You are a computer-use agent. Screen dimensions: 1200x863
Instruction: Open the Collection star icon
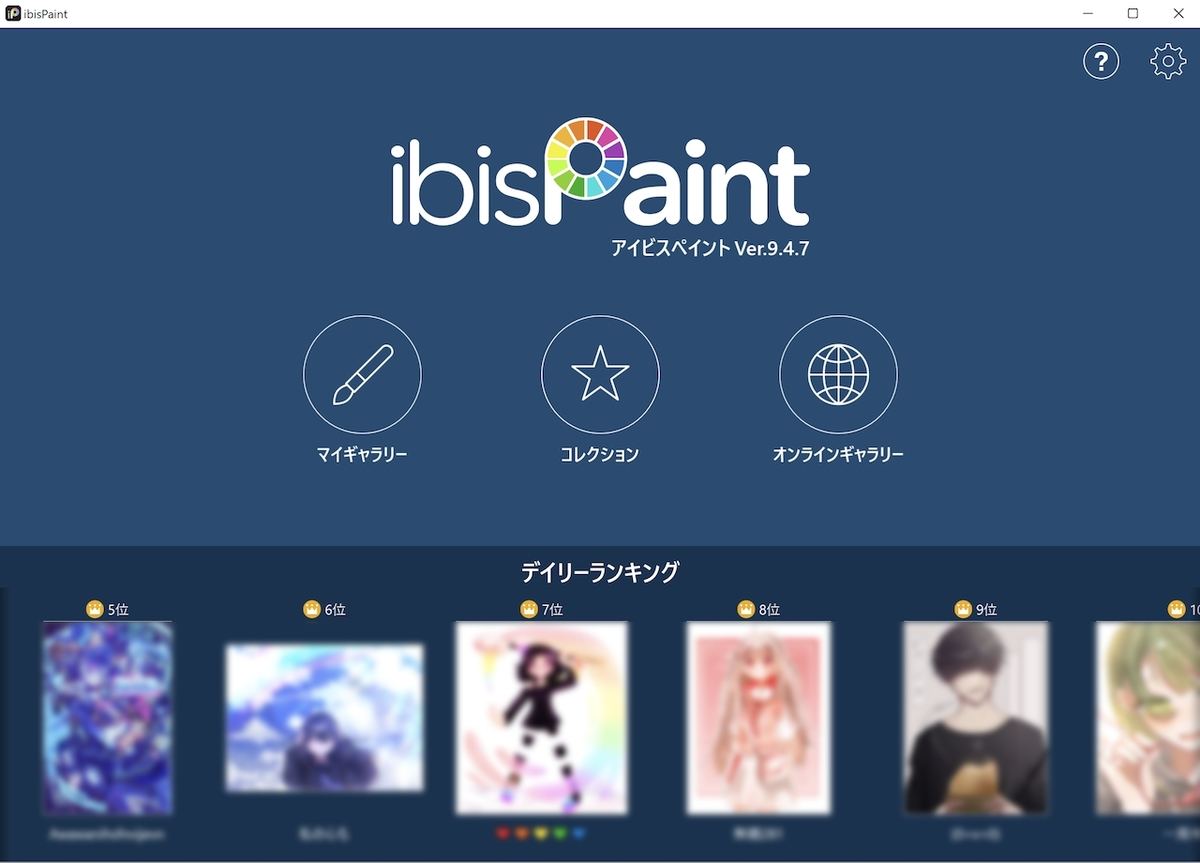(600, 375)
